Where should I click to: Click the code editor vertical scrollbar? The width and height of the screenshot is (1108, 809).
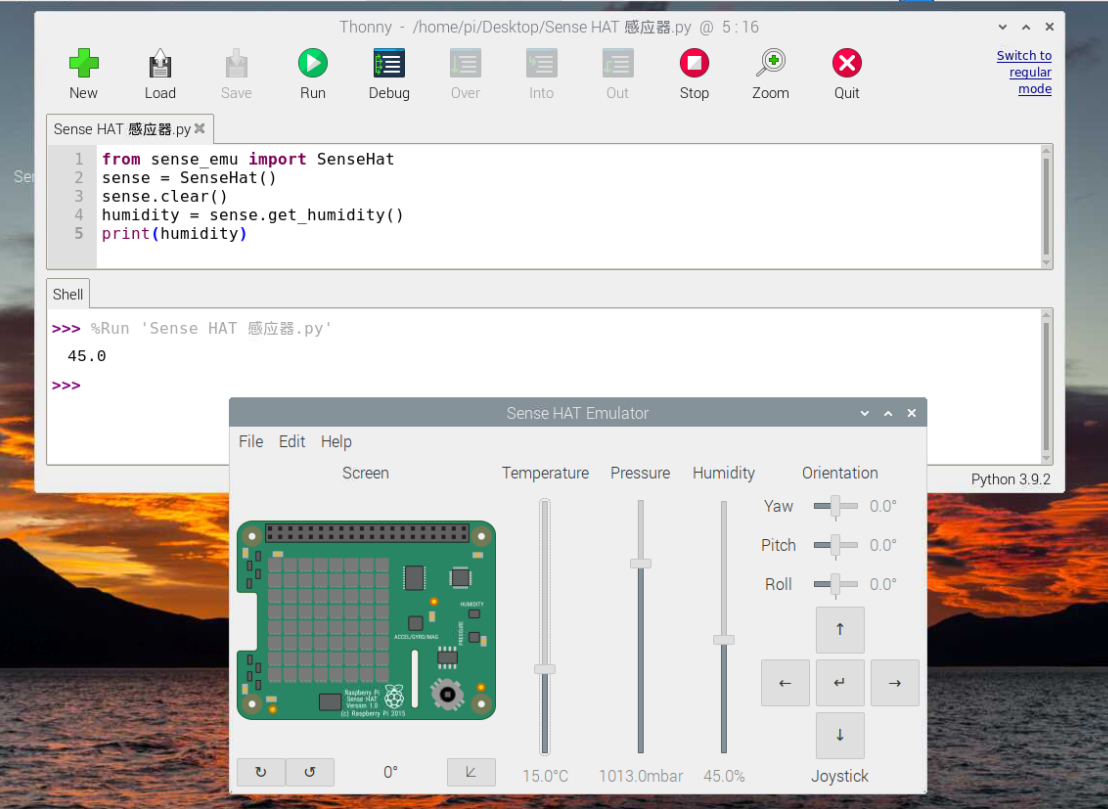click(x=1047, y=206)
